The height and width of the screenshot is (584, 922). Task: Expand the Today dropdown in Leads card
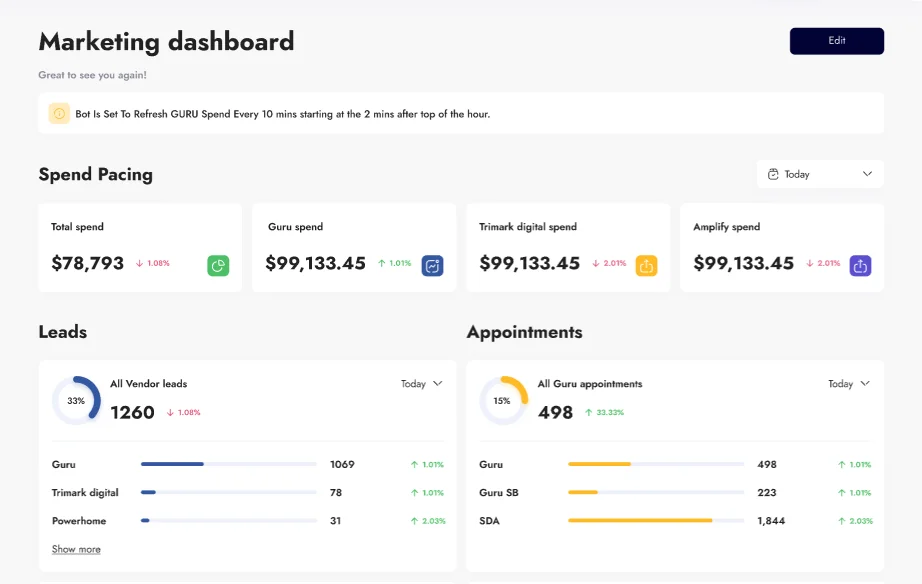coord(421,384)
